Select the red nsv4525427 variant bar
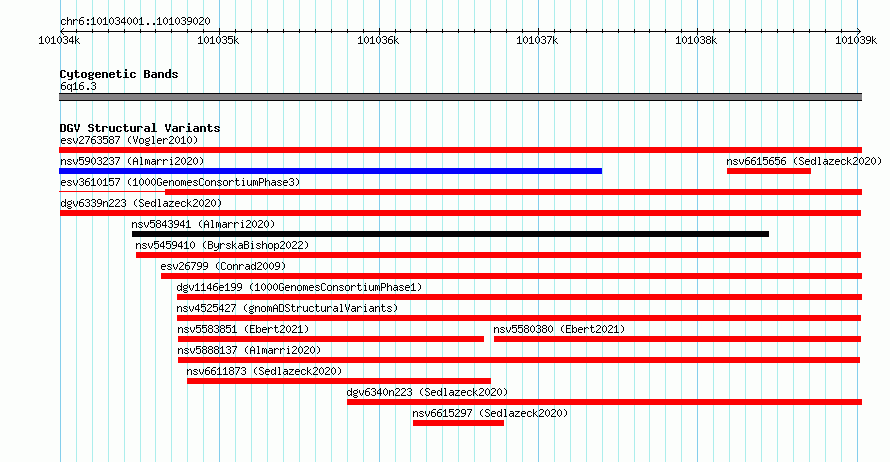The width and height of the screenshot is (890, 462). click(519, 318)
